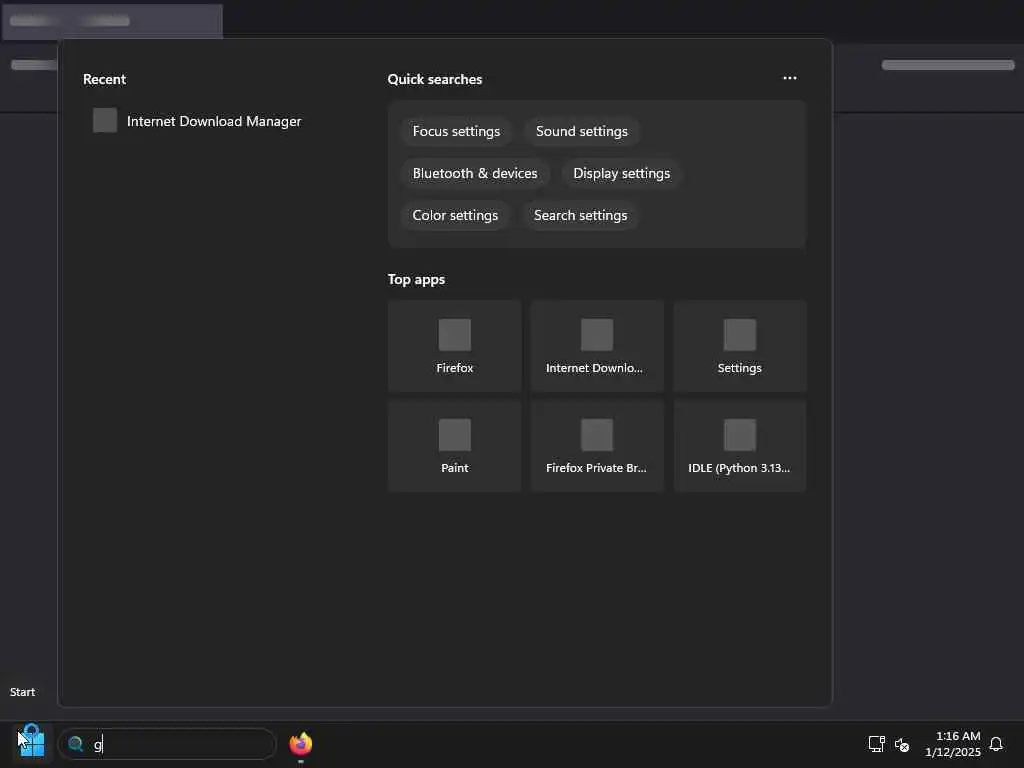This screenshot has width=1024, height=768.
Task: Click the muted volume tray icon
Action: click(902, 744)
